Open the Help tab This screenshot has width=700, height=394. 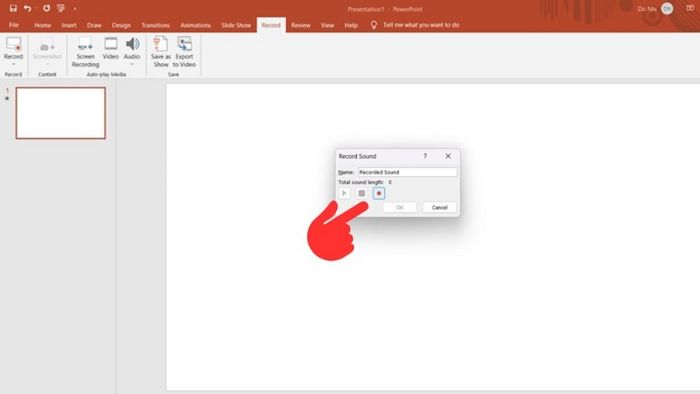[x=351, y=25]
